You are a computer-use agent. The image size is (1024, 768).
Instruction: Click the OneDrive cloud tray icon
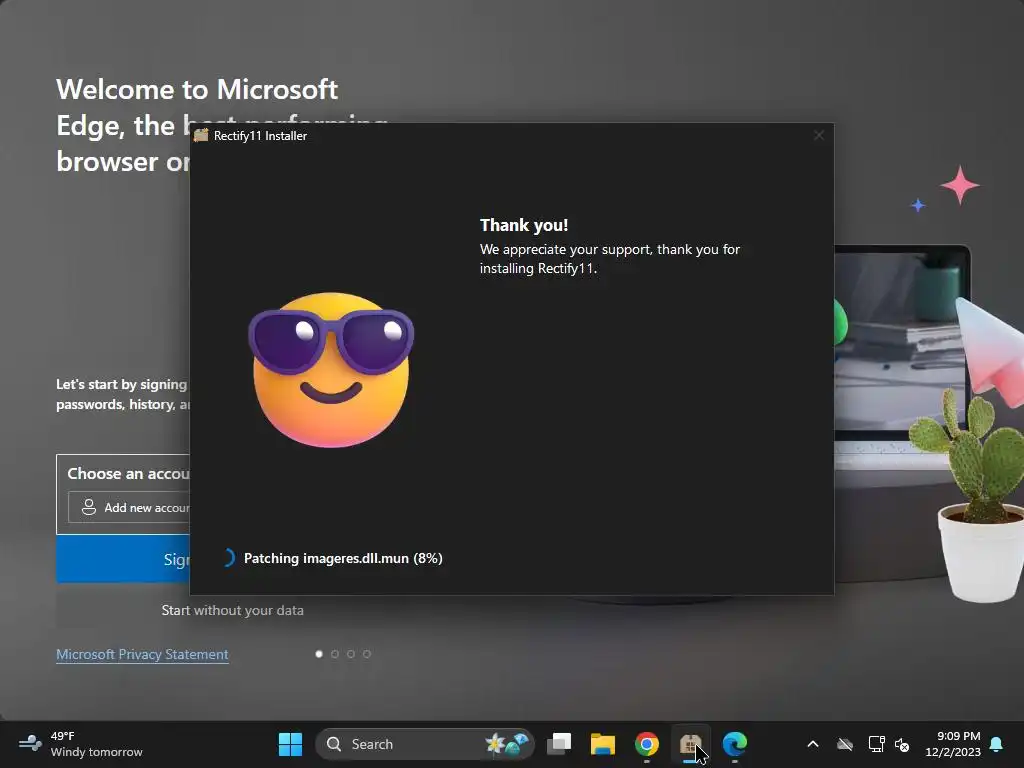point(845,744)
